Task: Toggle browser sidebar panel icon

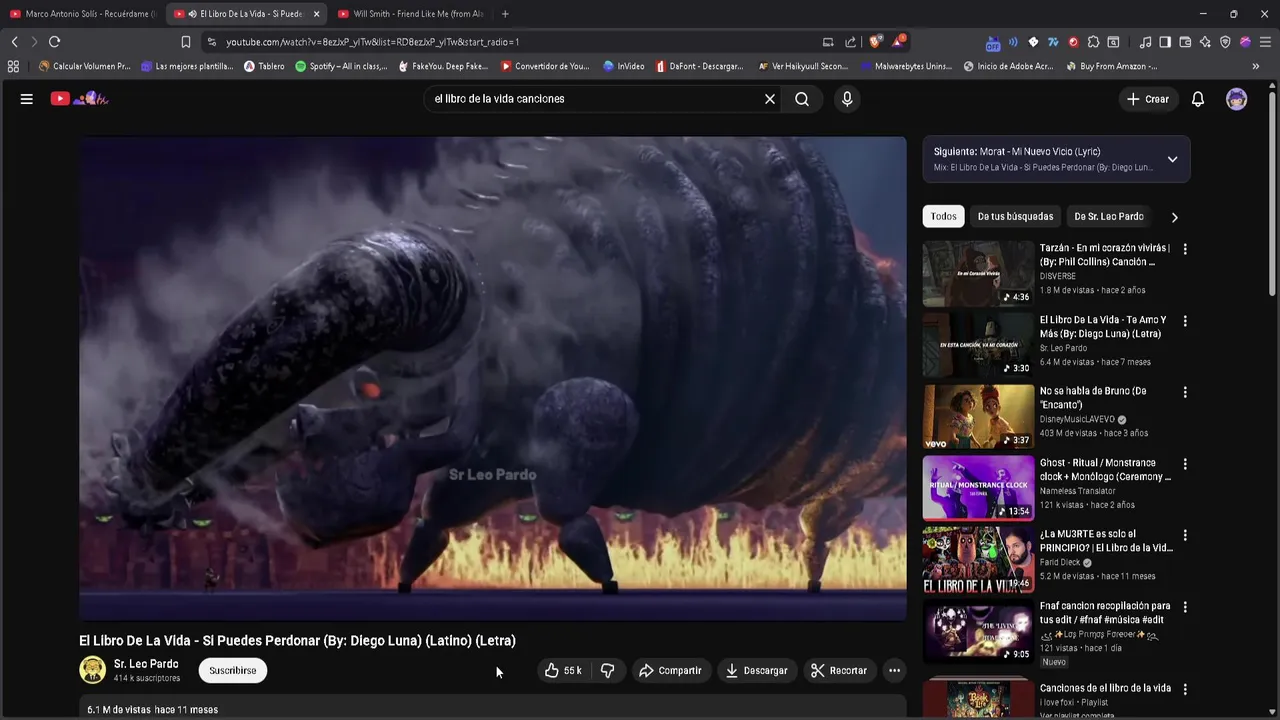Action: (1165, 42)
